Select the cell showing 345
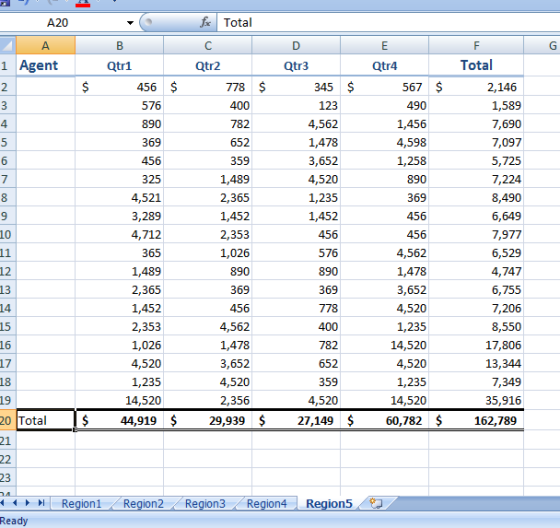The image size is (560, 528). 296,87
